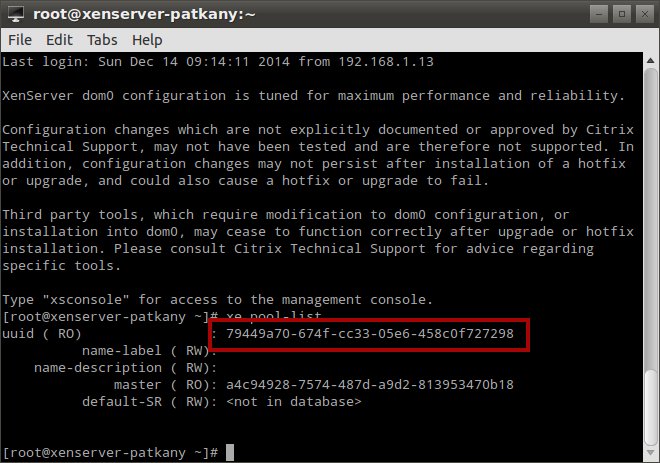Image resolution: width=660 pixels, height=463 pixels.
Task: Click the 'name-label ( RW)' field
Action: 149,351
